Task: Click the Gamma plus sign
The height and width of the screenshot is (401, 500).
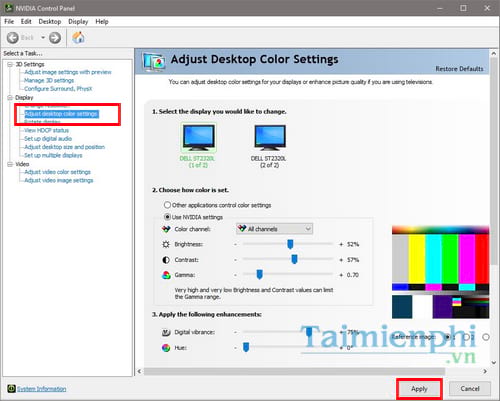Action: tap(341, 275)
